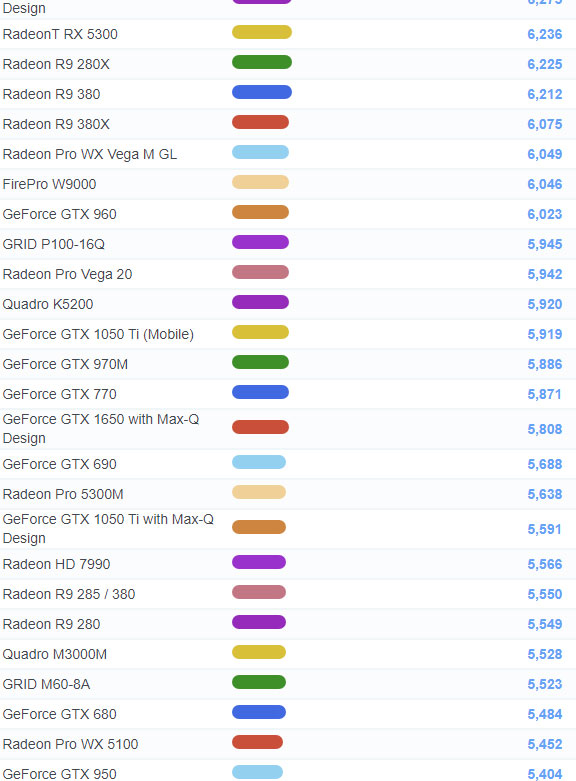Click the red bar for Radeon R9 380X
Viewport: 576px width, 781px height.
[260, 122]
